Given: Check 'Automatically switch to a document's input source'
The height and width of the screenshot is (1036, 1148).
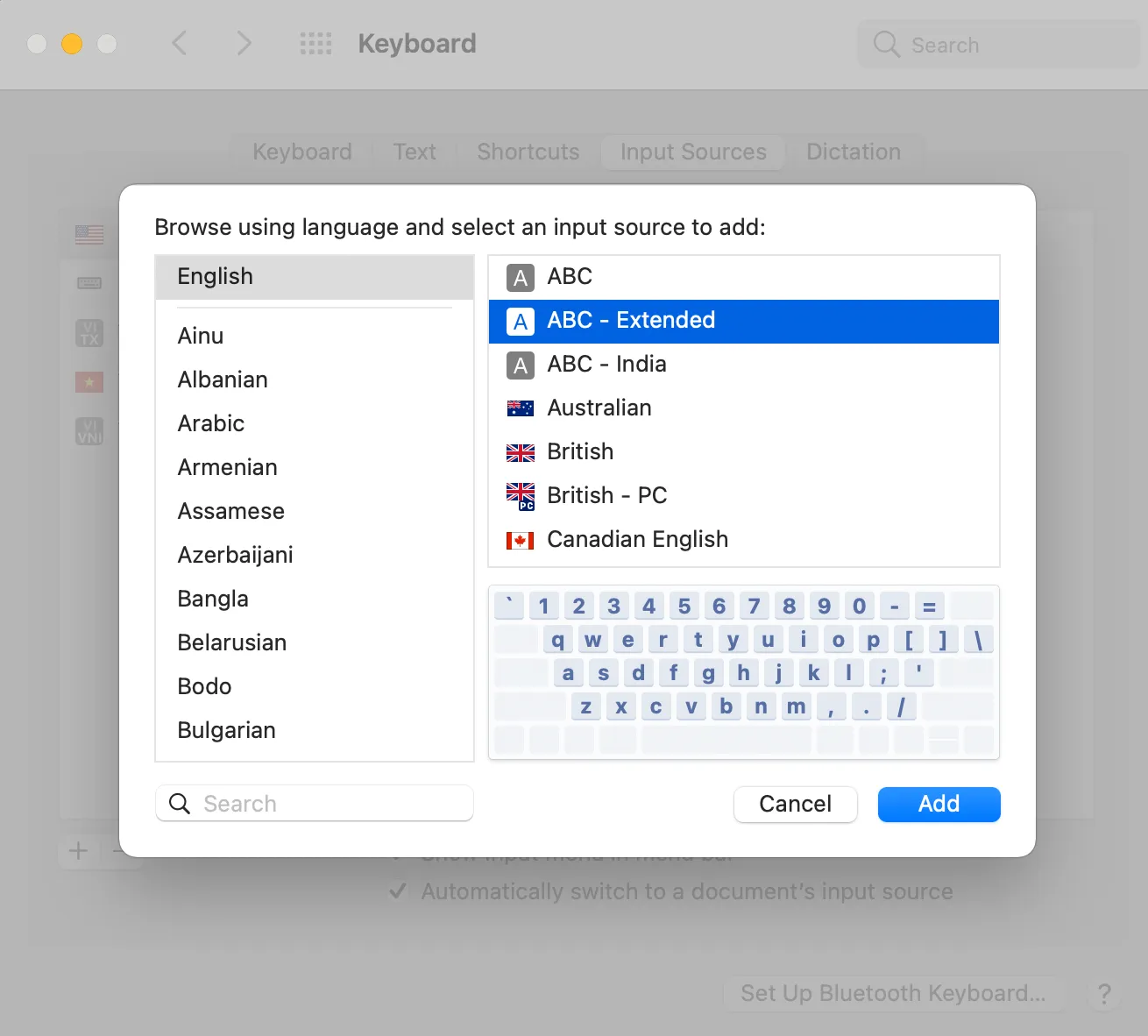Looking at the screenshot, I should click(x=399, y=891).
